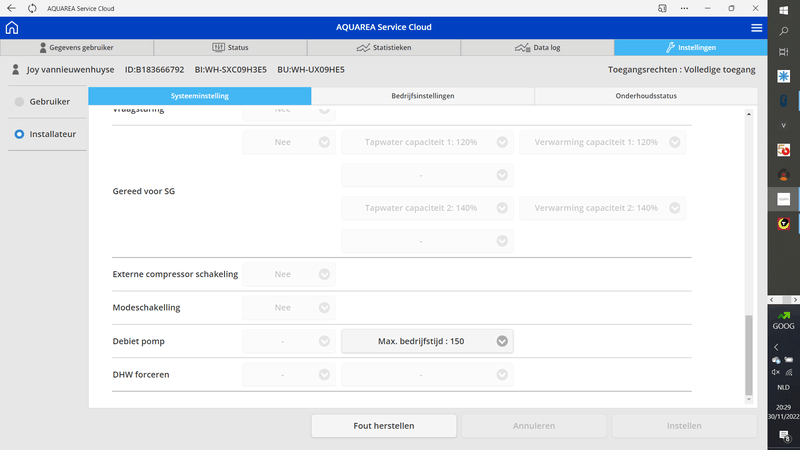Screen dimensions: 800x450
Task: Open Verwarming capaciteit 2: 140% dropdown
Action: pos(603,208)
